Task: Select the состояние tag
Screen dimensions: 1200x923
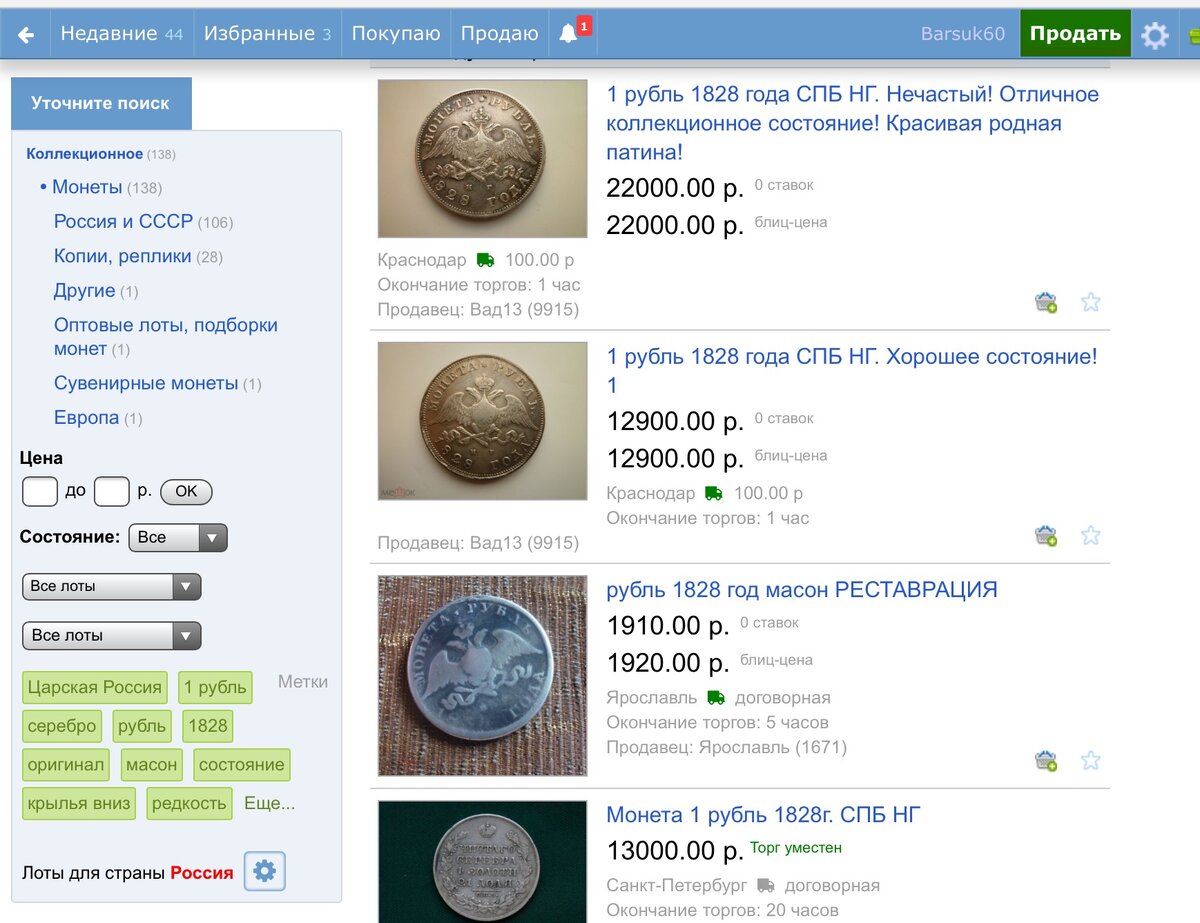Action: click(242, 765)
